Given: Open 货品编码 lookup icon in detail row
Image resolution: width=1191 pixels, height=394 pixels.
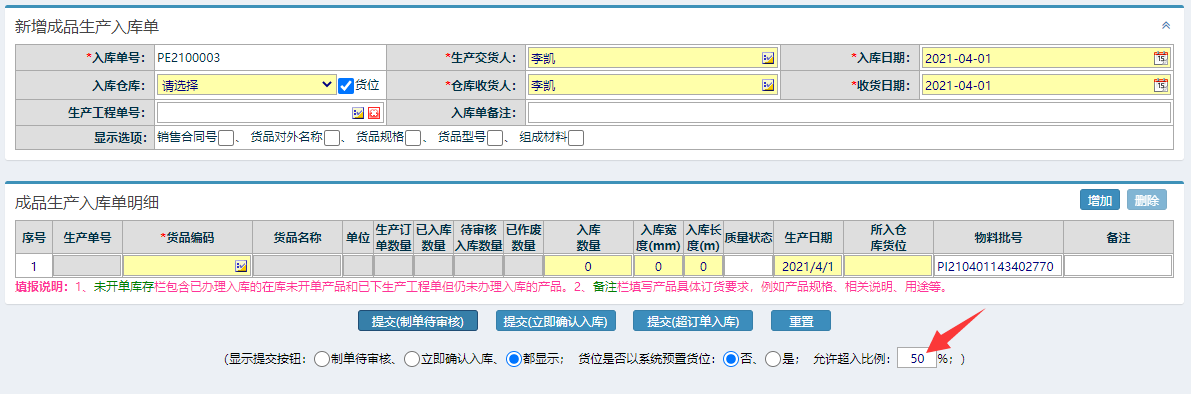Looking at the screenshot, I should [x=242, y=266].
